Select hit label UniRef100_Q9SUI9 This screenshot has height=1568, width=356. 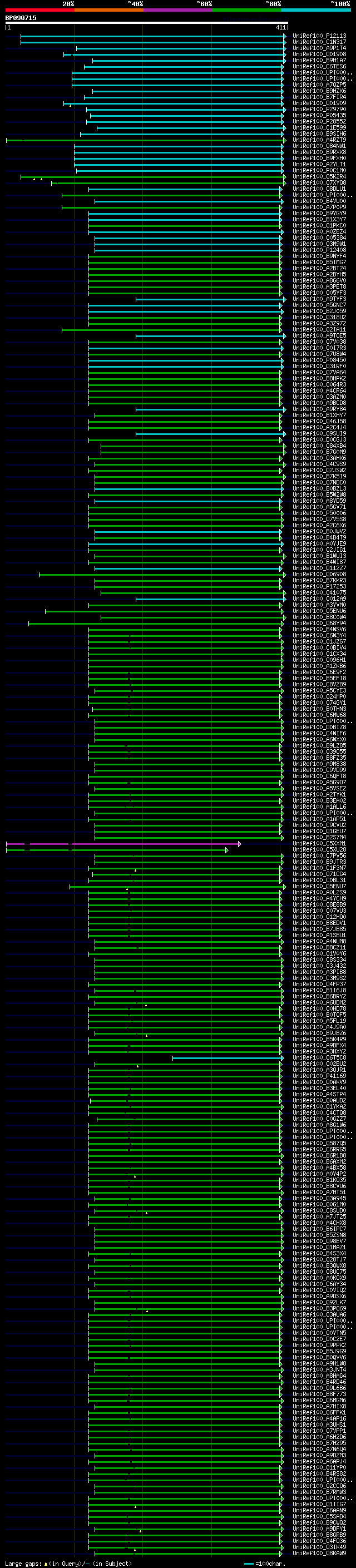(x=319, y=433)
